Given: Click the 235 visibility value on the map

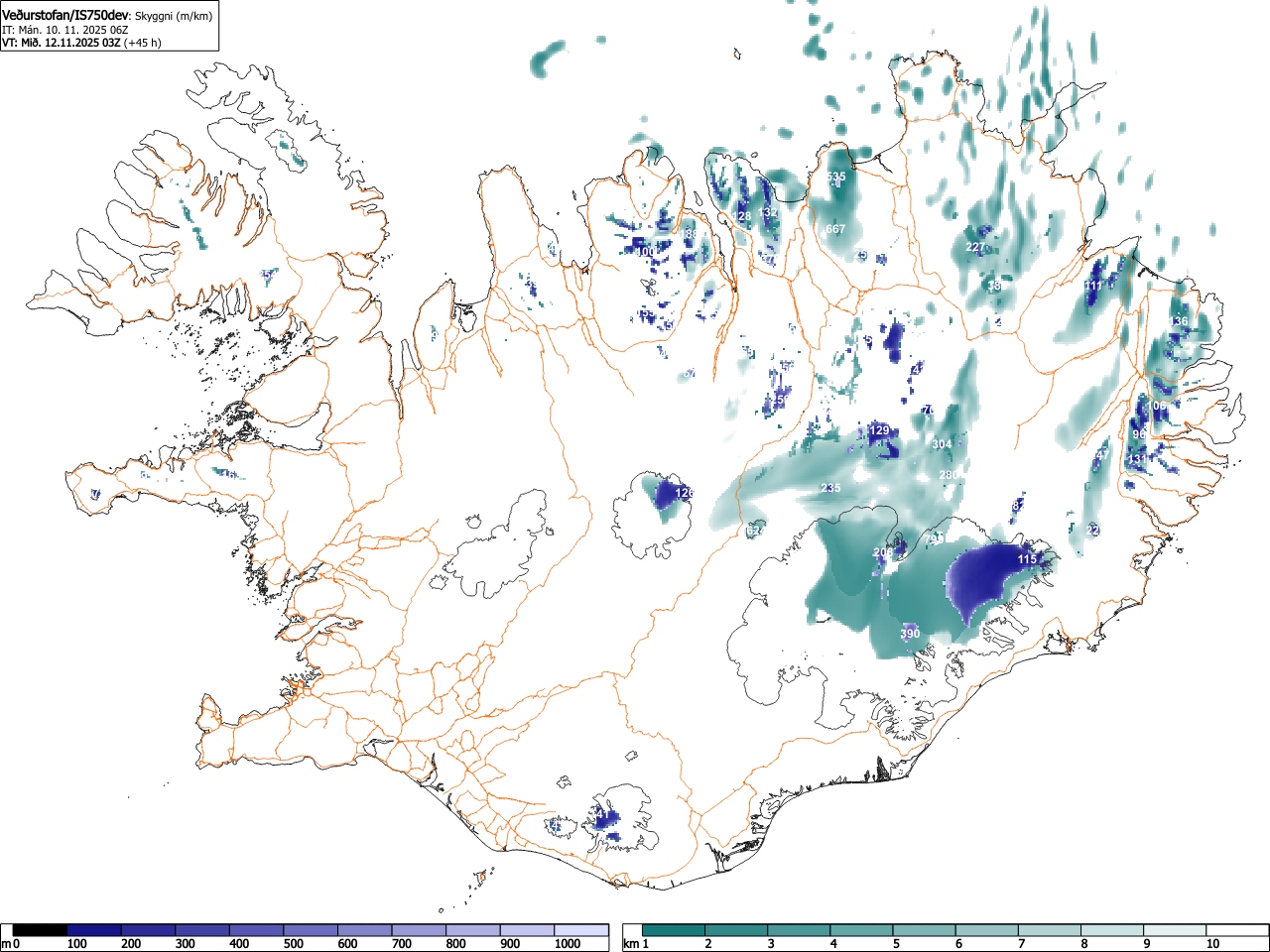Looking at the screenshot, I should pyautogui.click(x=830, y=488).
